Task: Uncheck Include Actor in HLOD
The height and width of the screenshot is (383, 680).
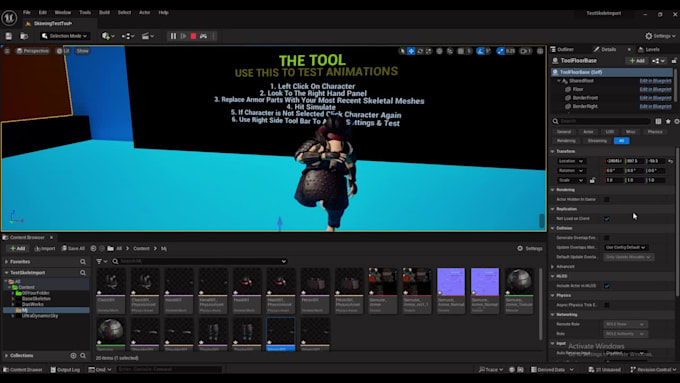Action: click(607, 286)
